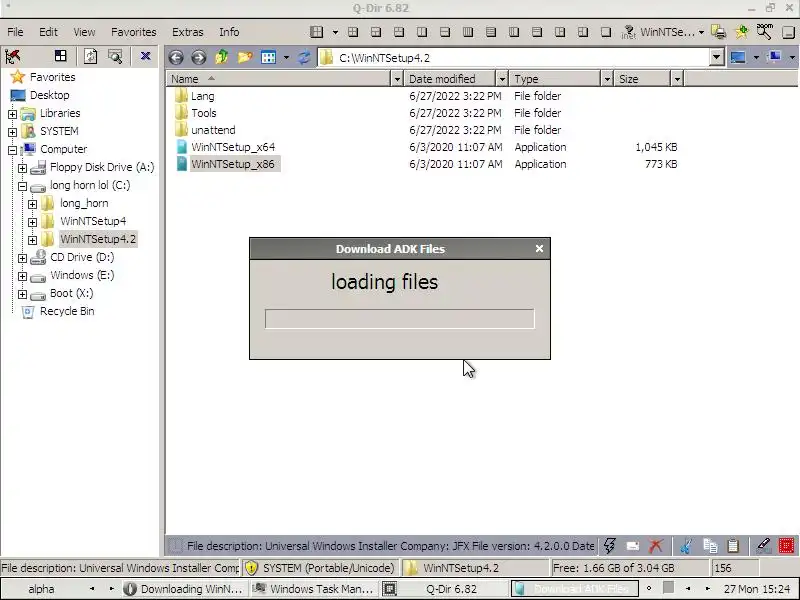Collapse the long horn lol (C:) drive node
This screenshot has width=800, height=600.
[22, 186]
